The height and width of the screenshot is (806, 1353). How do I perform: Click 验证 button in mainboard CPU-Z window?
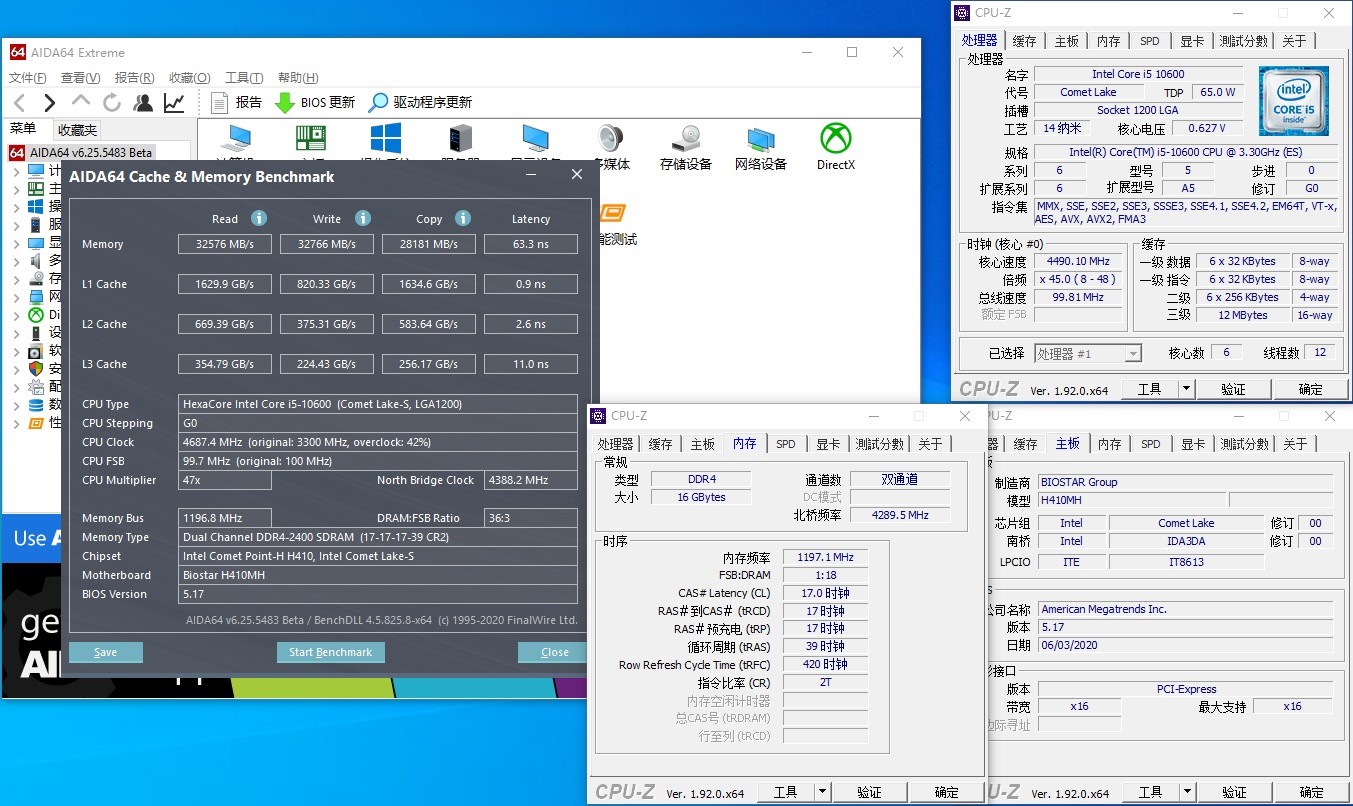pos(1234,792)
